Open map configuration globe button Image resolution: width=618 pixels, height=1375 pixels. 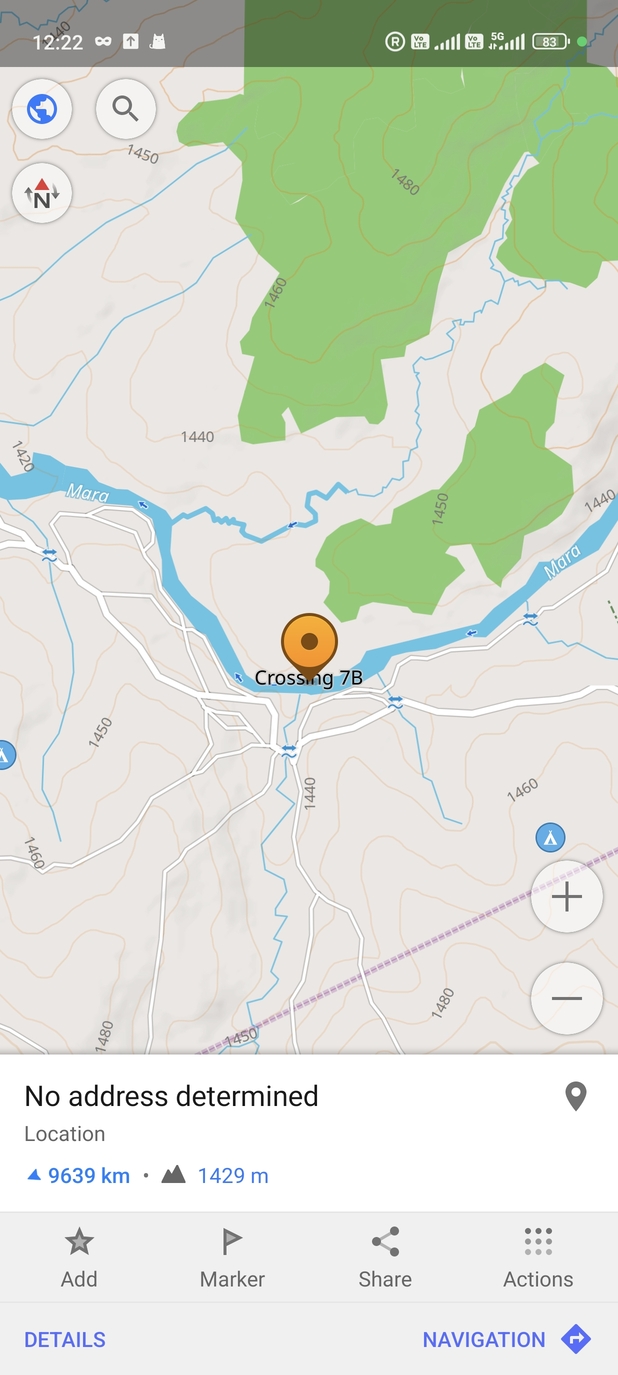tap(42, 108)
